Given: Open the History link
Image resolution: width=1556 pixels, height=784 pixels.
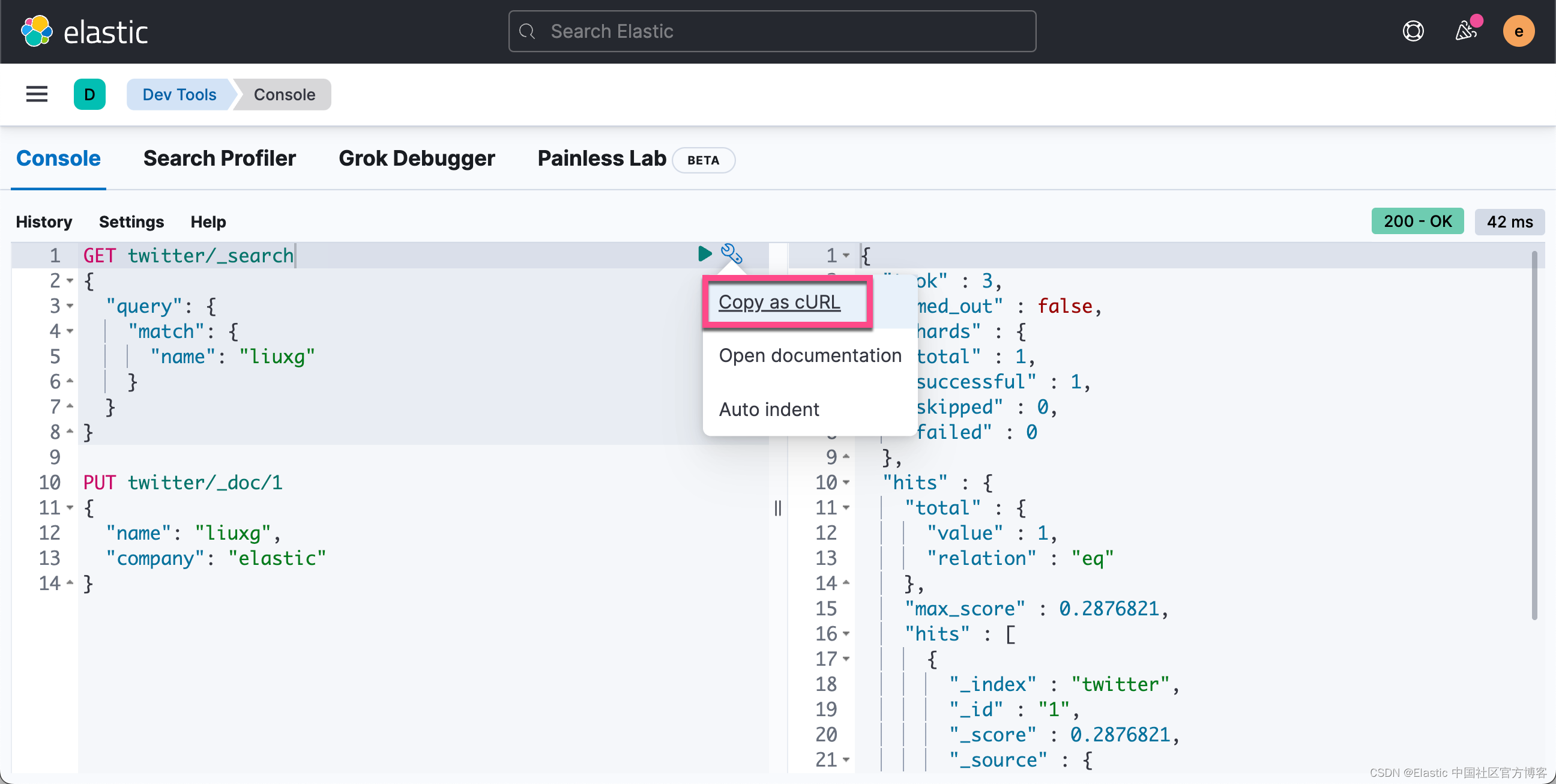Looking at the screenshot, I should (x=43, y=222).
